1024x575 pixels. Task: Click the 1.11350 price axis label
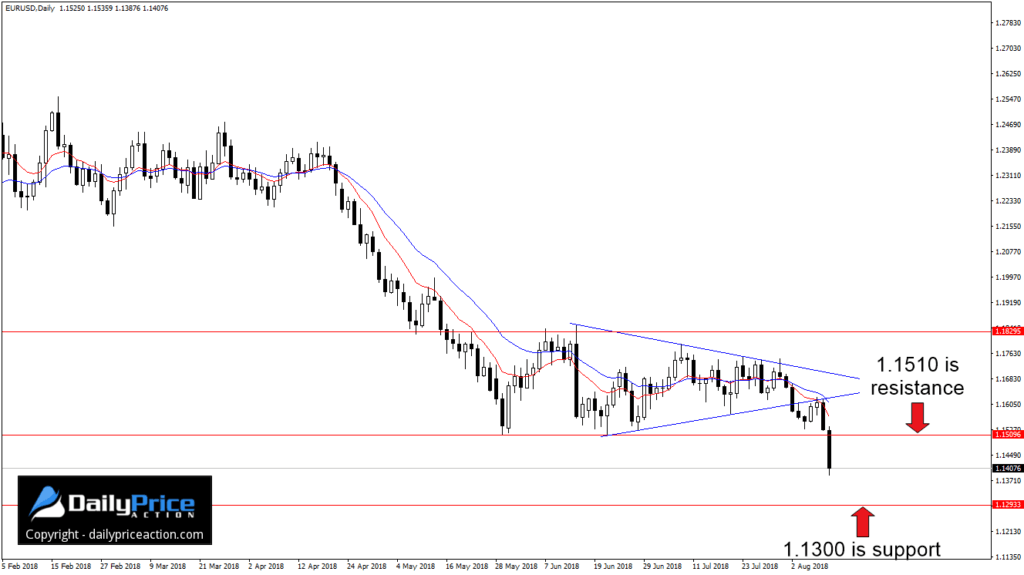tap(1008, 557)
